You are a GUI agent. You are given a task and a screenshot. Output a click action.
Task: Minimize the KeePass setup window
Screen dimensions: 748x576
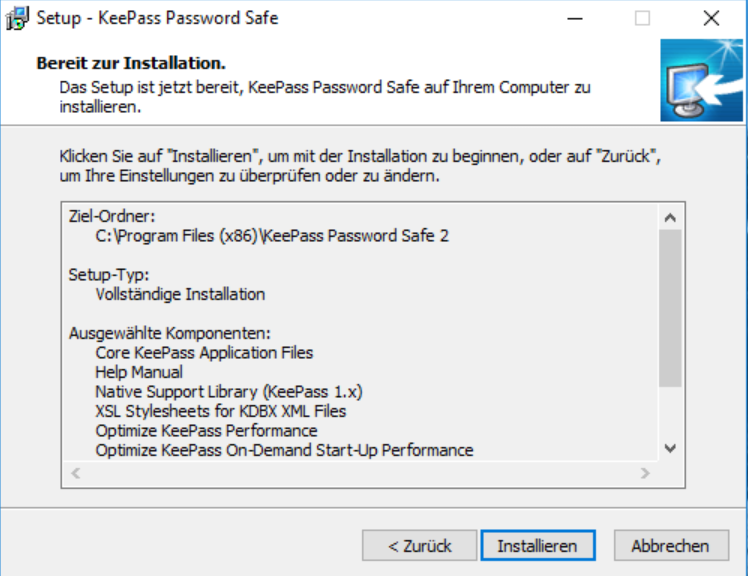[574, 18]
